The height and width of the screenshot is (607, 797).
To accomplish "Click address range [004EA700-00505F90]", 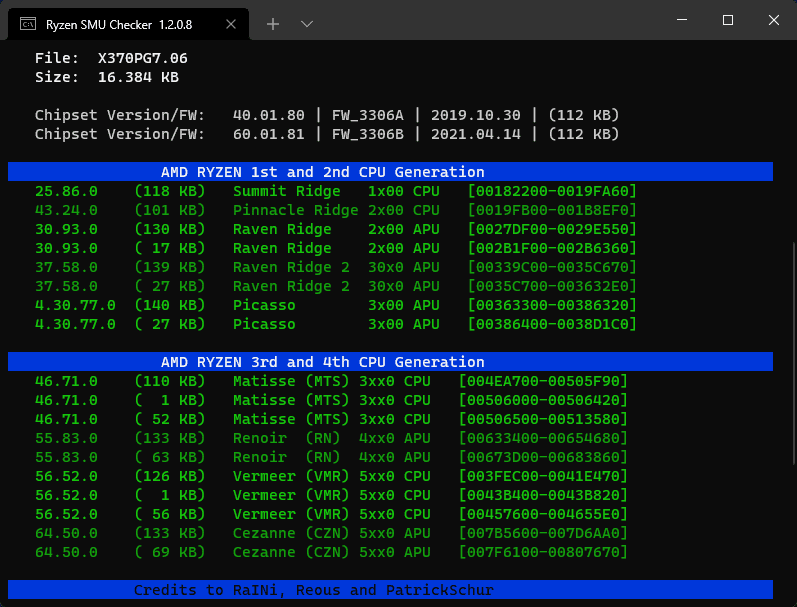I will point(543,381).
